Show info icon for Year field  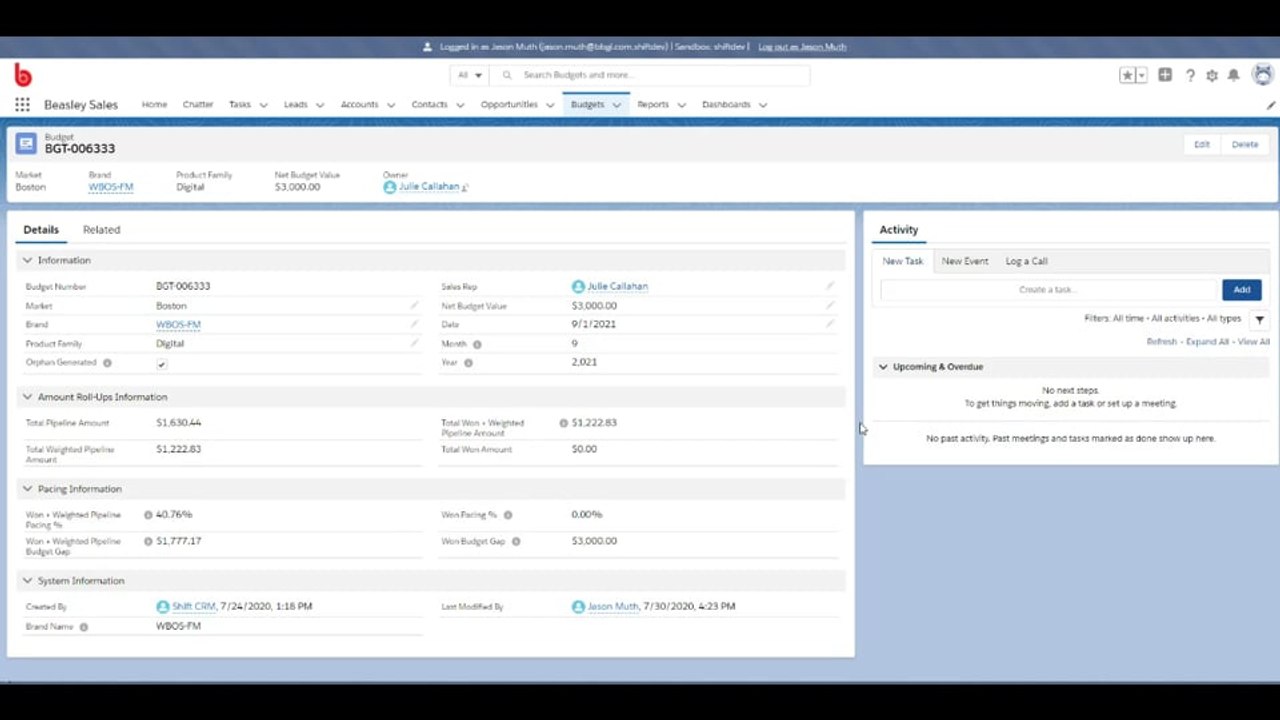pos(468,363)
